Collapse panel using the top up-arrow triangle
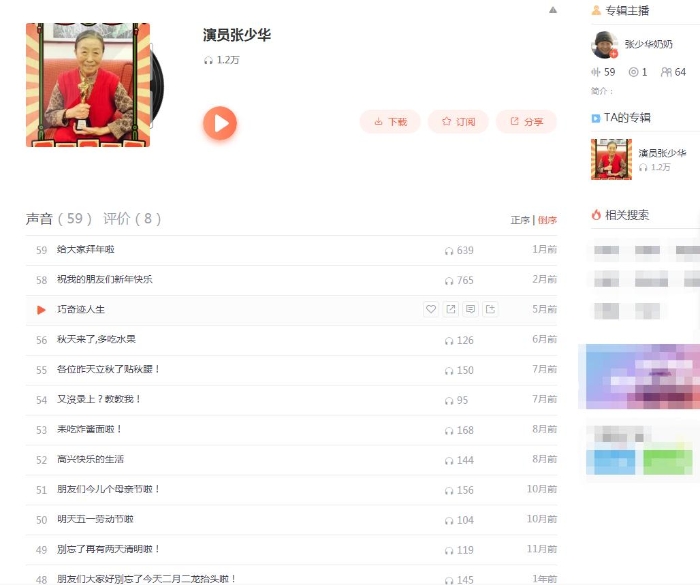Image resolution: width=700 pixels, height=585 pixels. [x=553, y=10]
